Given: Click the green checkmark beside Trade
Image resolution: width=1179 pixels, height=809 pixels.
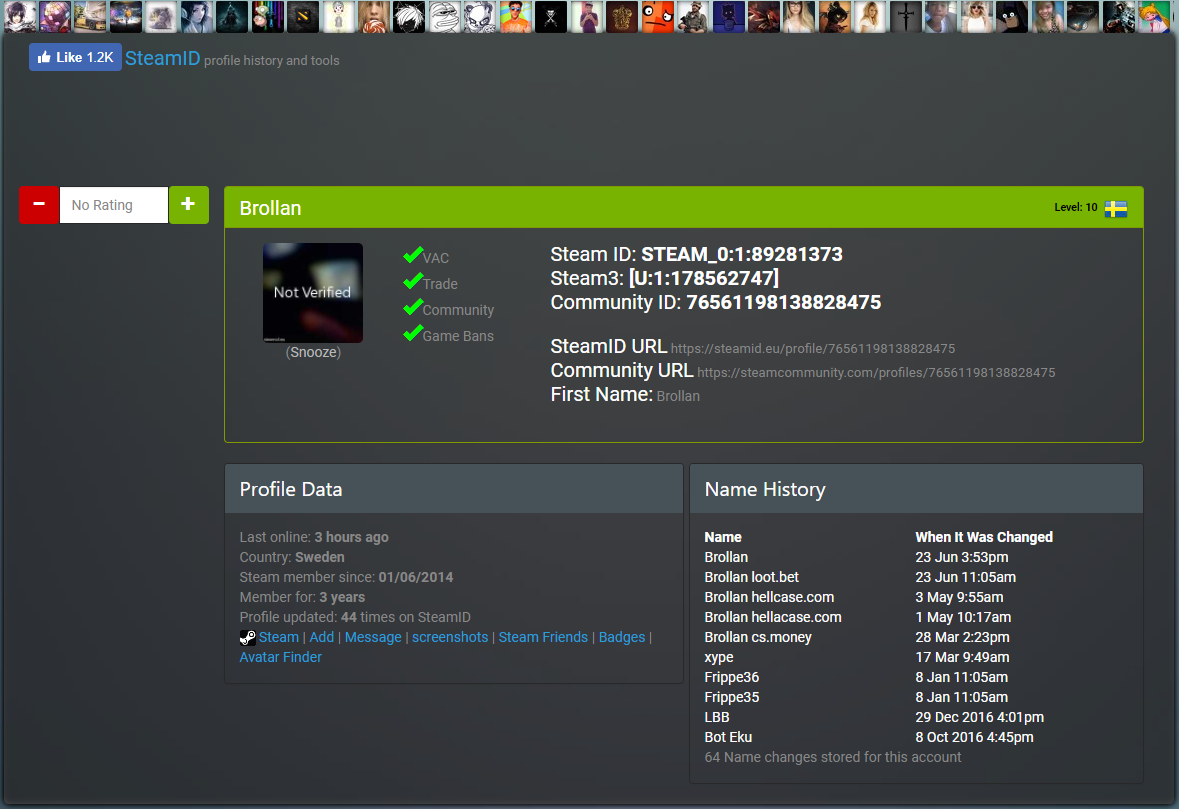Looking at the screenshot, I should (412, 282).
